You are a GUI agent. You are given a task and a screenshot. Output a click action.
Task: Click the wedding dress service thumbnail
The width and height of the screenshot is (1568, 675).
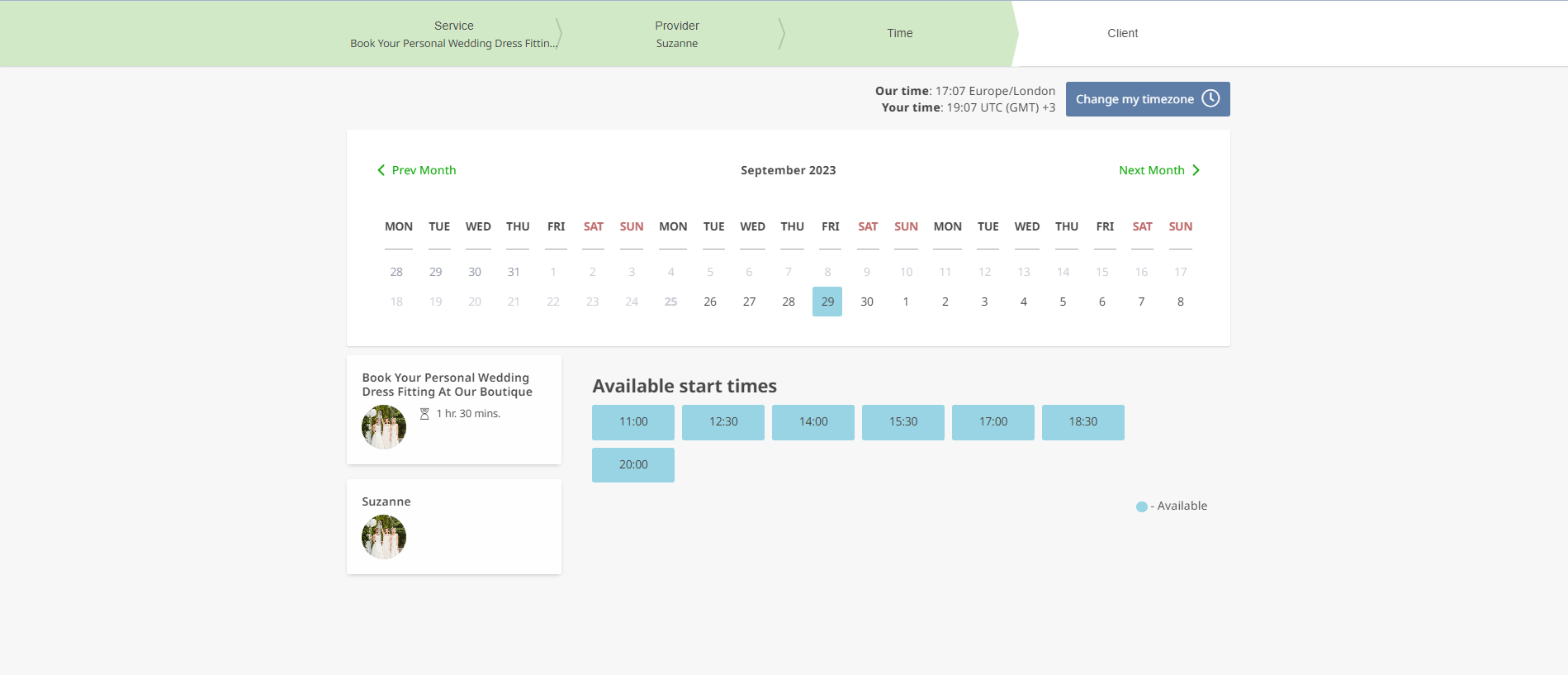tap(384, 427)
